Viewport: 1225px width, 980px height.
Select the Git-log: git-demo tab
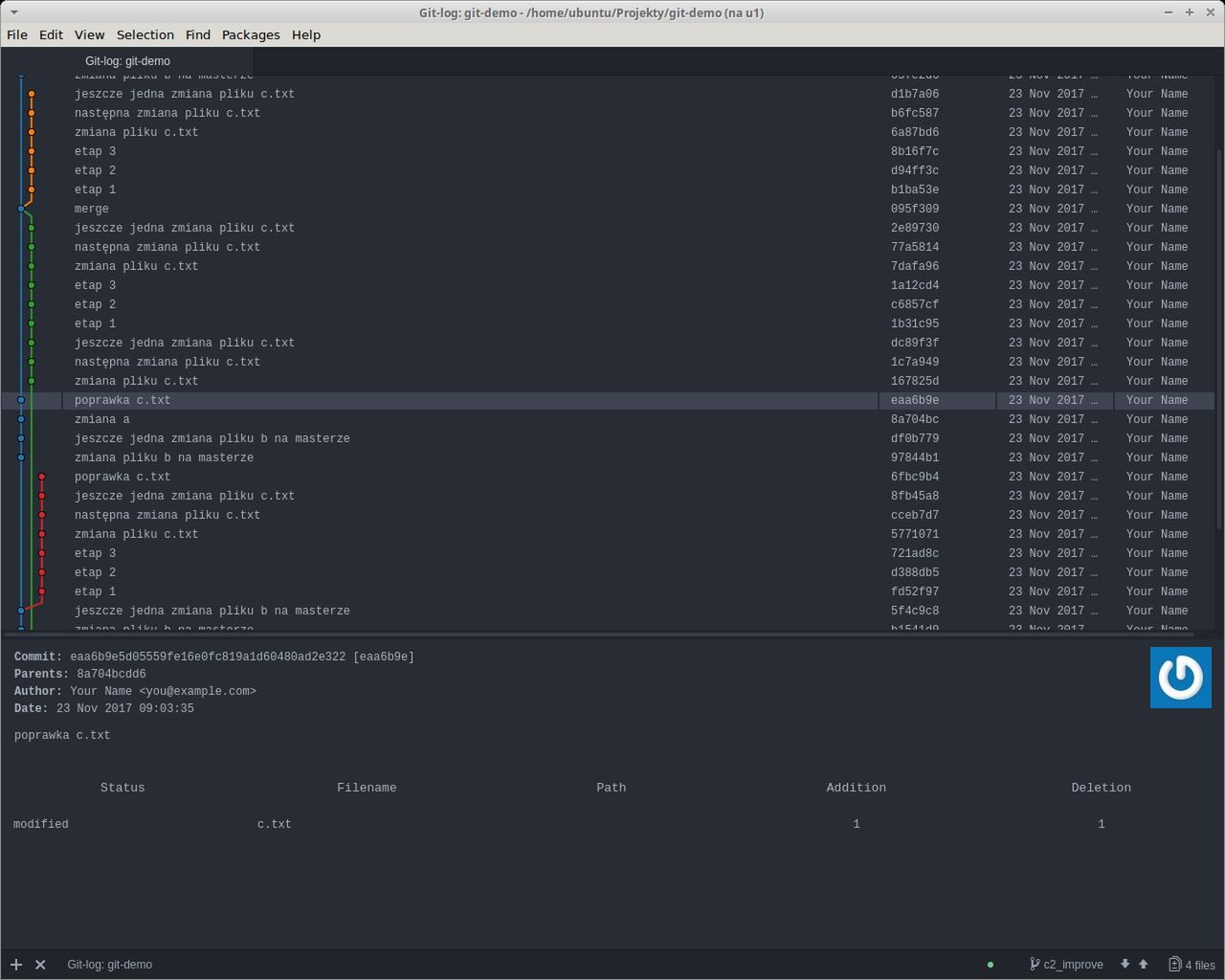[127, 60]
